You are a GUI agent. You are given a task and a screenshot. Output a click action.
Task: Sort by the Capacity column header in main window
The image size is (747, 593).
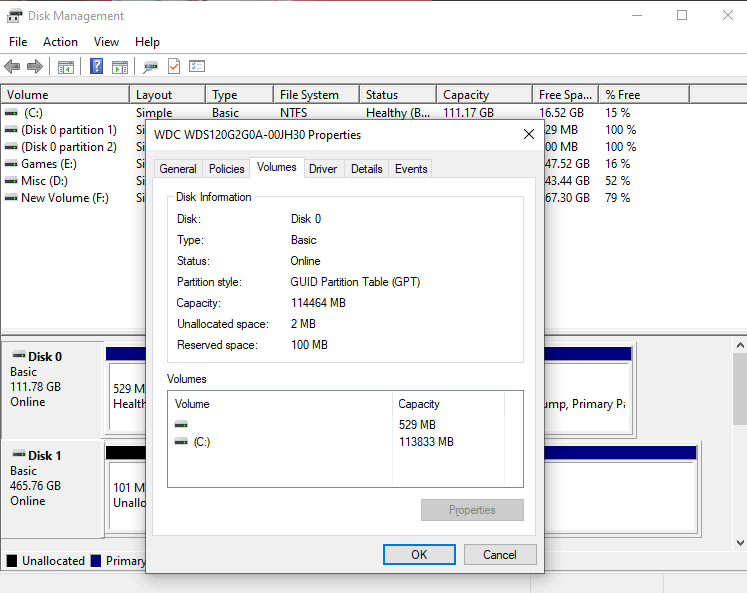tap(485, 95)
